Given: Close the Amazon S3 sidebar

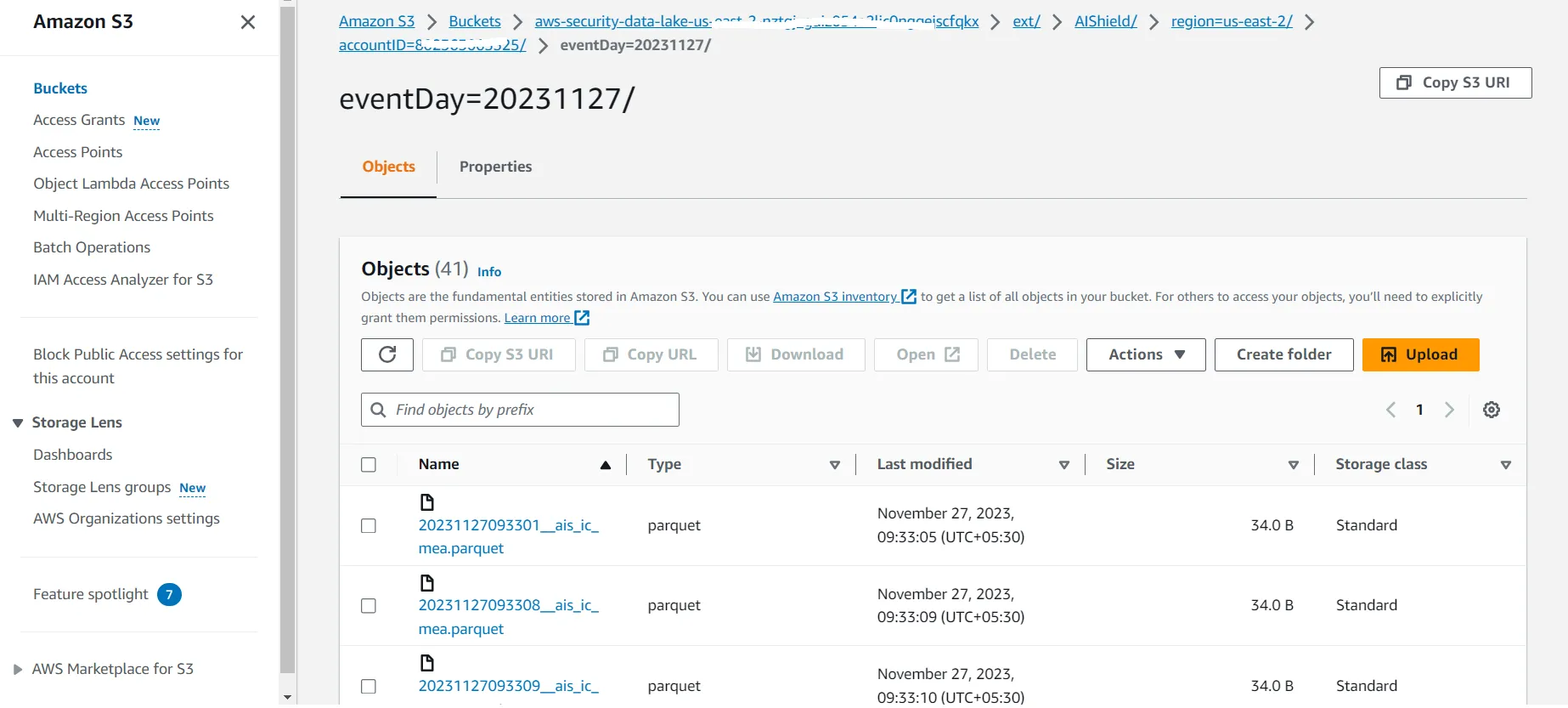Looking at the screenshot, I should tap(248, 22).
